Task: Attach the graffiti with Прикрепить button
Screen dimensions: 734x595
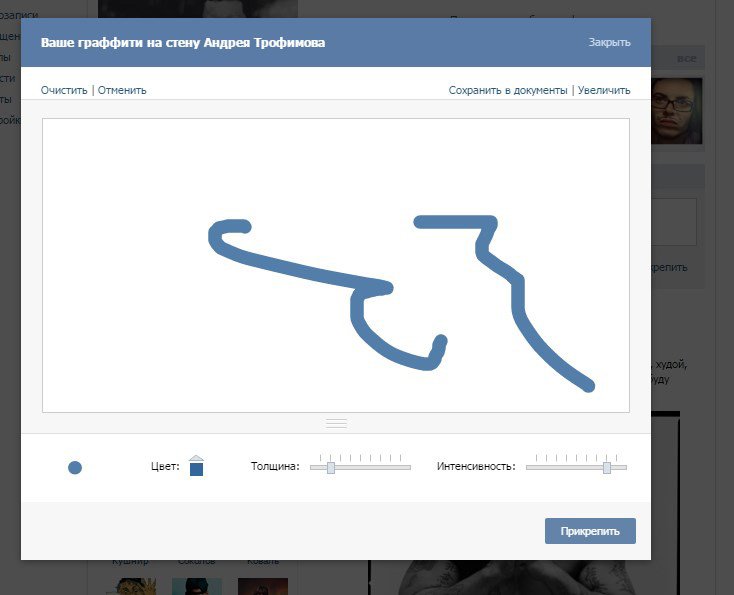Action: click(x=590, y=531)
